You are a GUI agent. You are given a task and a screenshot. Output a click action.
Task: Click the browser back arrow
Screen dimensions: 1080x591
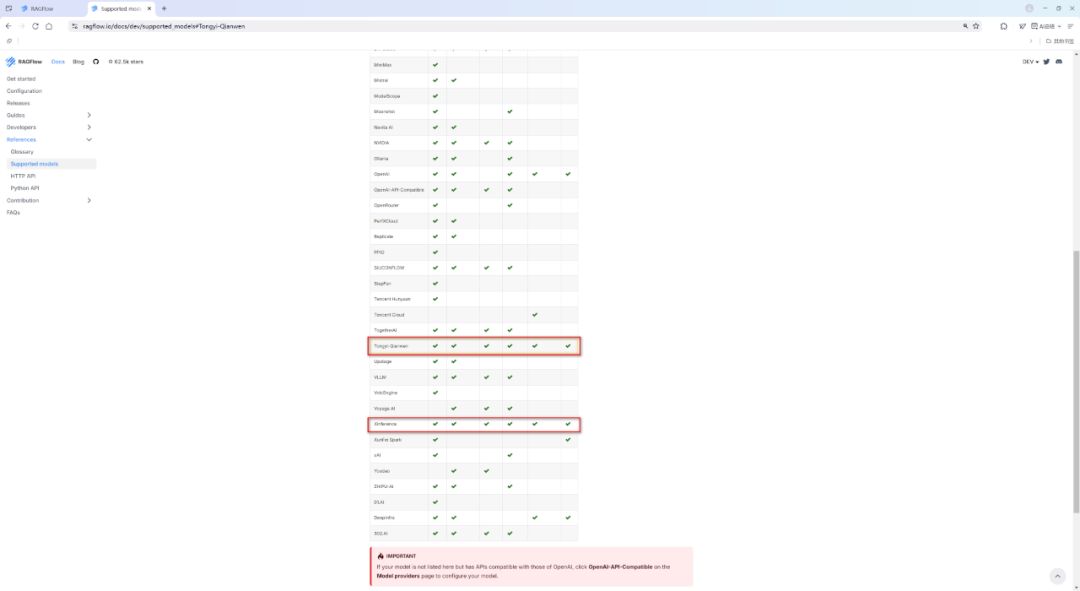click(x=8, y=26)
